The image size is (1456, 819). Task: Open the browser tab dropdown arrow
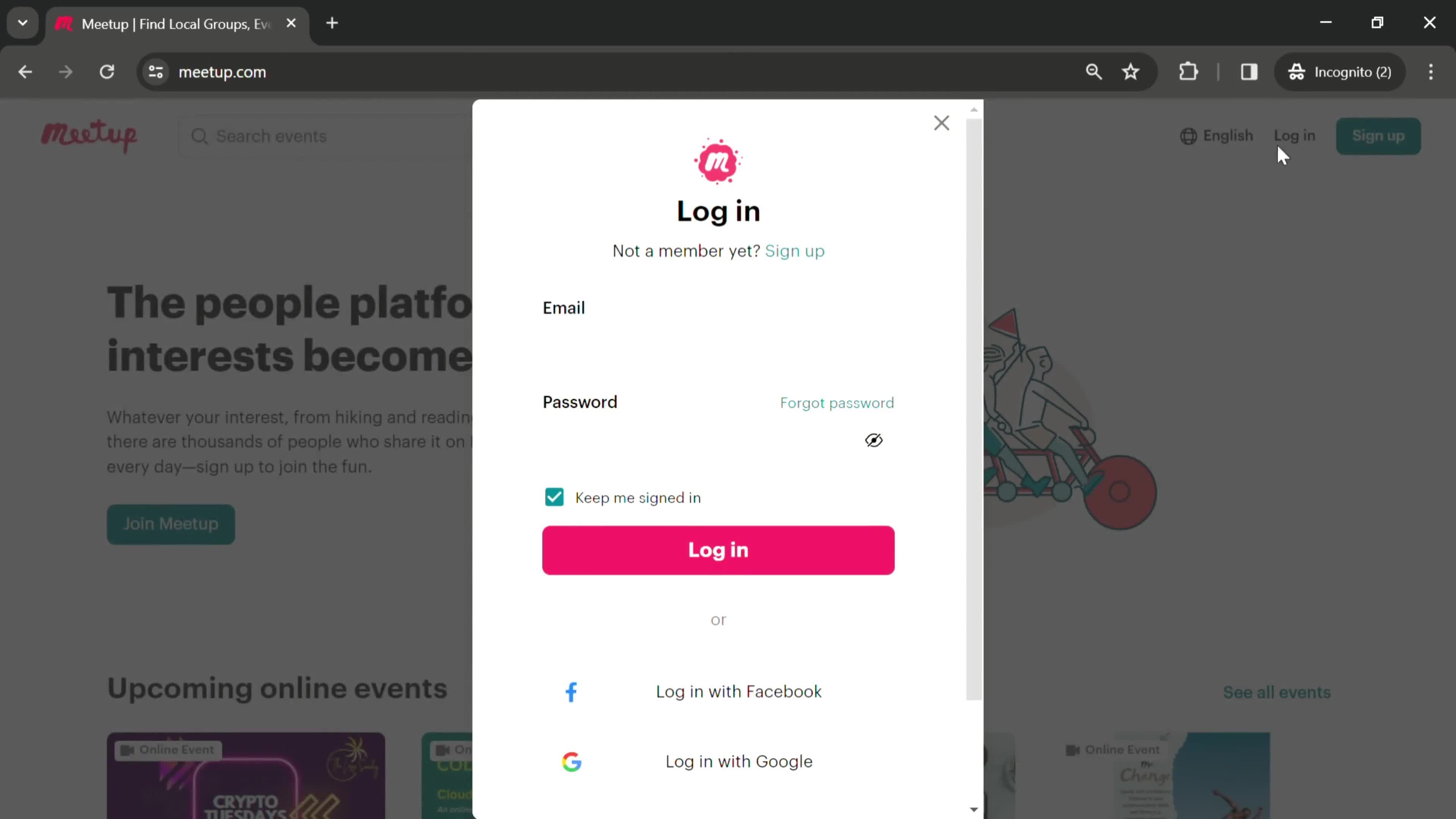click(22, 22)
